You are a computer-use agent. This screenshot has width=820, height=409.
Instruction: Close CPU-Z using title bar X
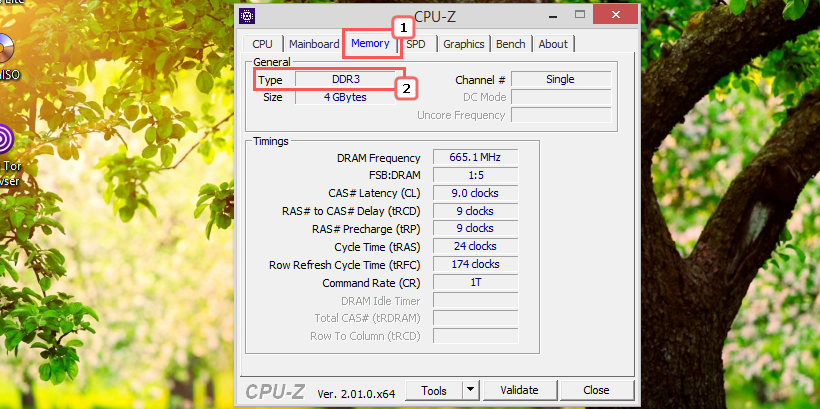pos(616,14)
